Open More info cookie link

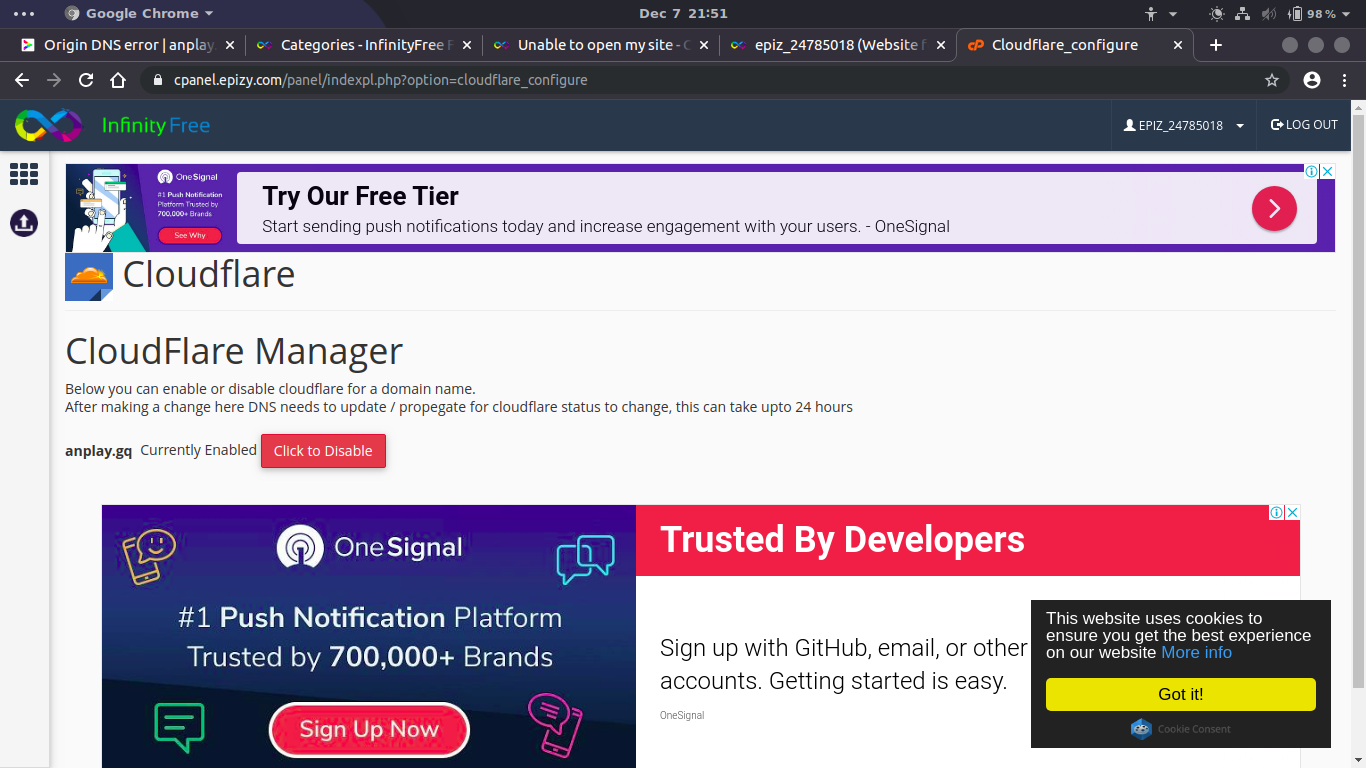[x=1196, y=652]
